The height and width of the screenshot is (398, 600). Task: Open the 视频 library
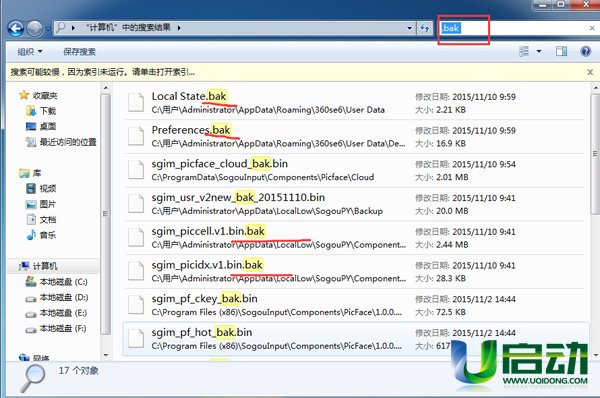[41, 188]
